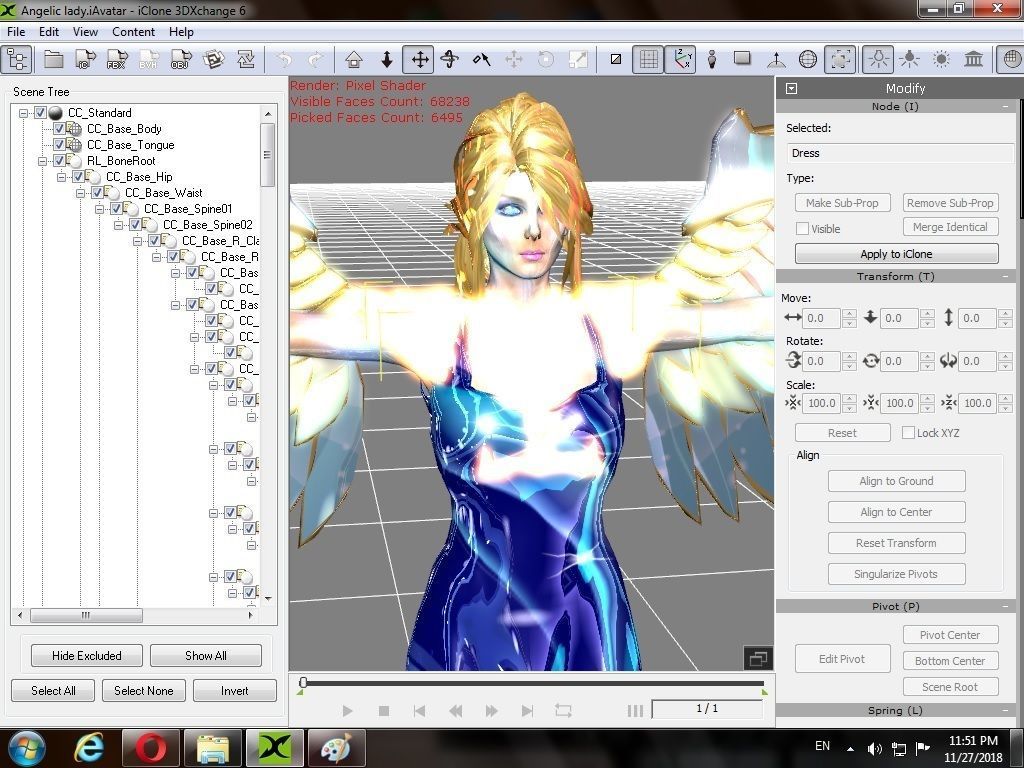Screen dimensions: 1024x768
Task: Click the Apply to iClone button
Action: [896, 253]
